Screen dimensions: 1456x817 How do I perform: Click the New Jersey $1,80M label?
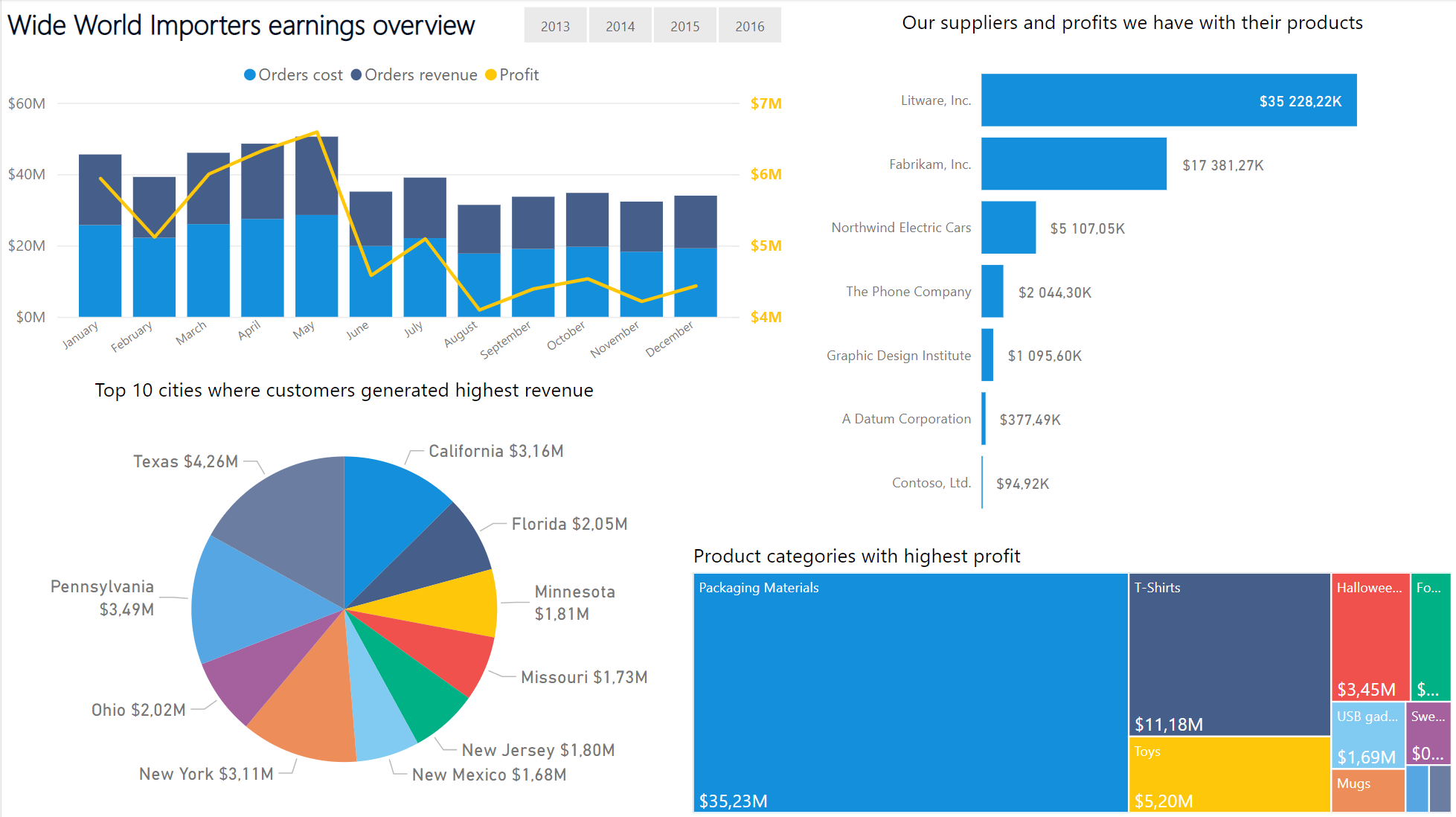point(538,750)
